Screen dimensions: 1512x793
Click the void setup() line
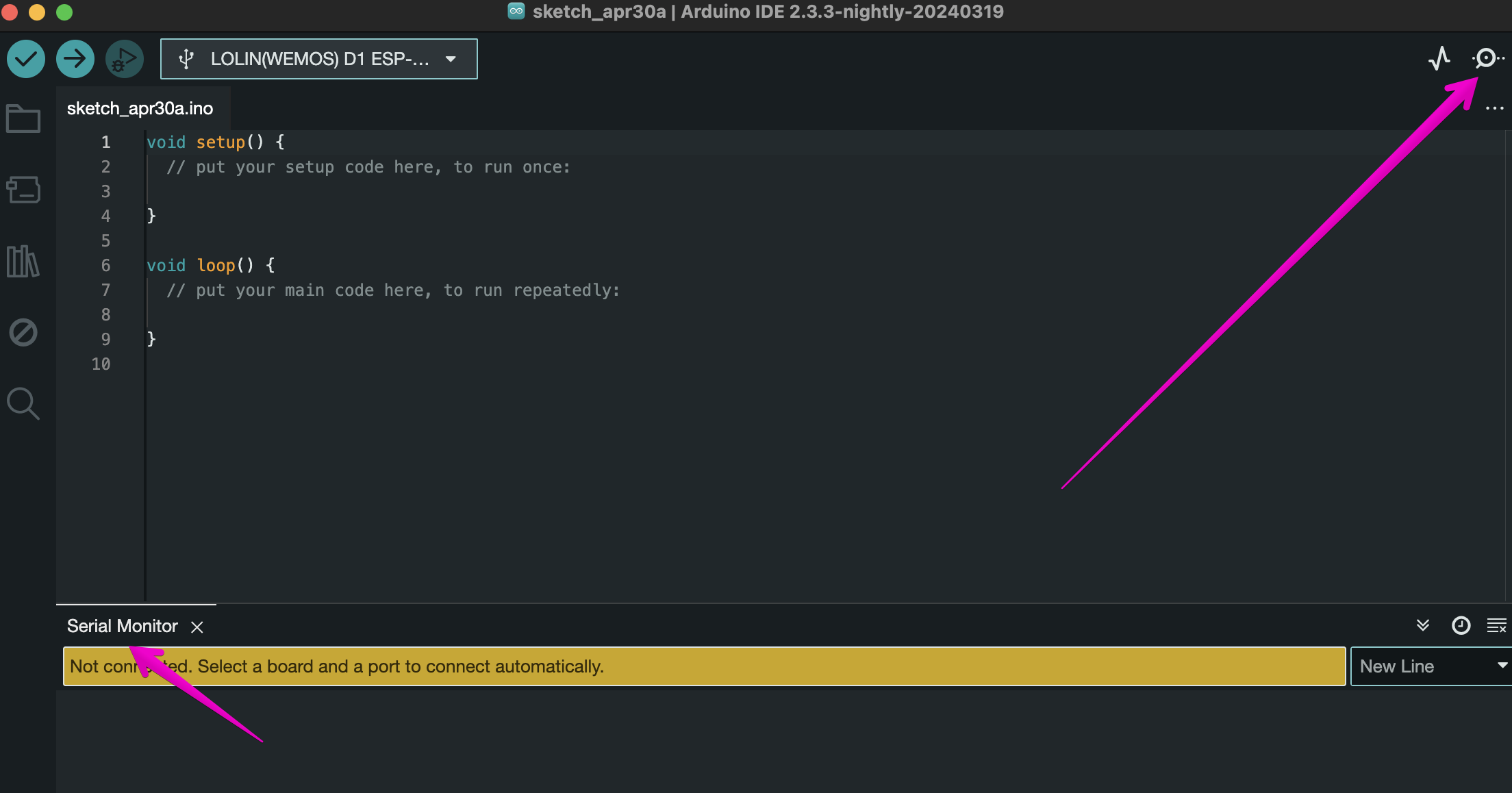[x=215, y=142]
